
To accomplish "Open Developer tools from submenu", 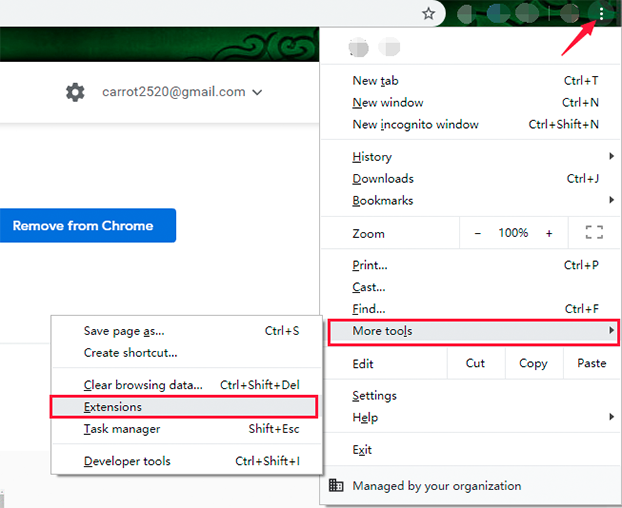I will pyautogui.click(x=186, y=461).
